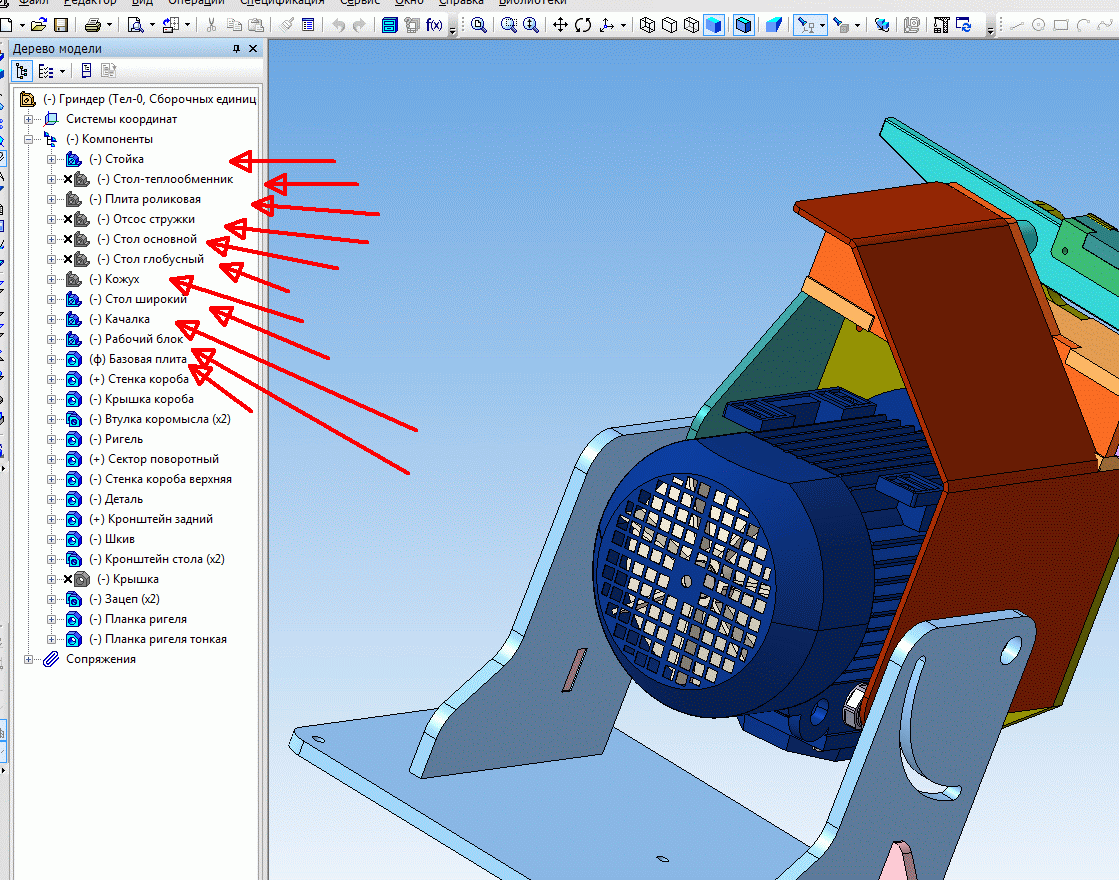The image size is (1119, 880).
Task: Expand the Базовая плита node
Action: (51, 359)
